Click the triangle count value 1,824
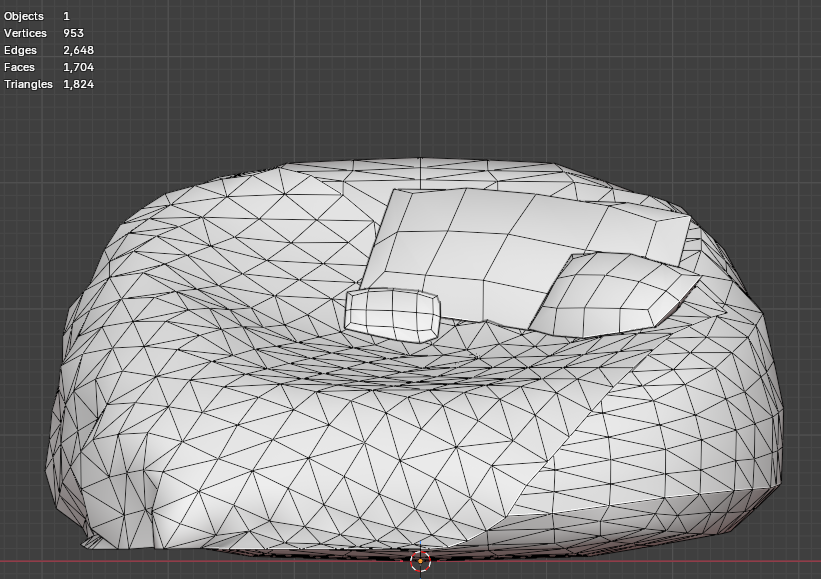 point(78,84)
